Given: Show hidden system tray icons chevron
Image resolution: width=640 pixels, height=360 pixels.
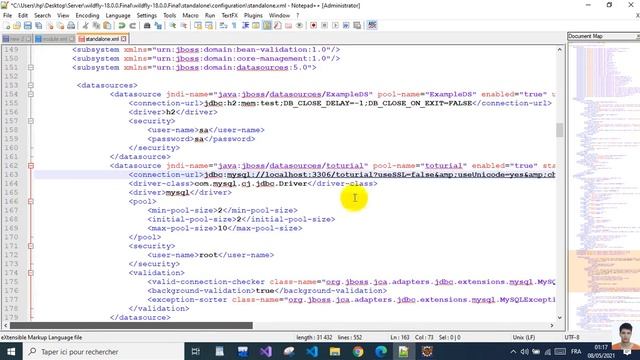Looking at the screenshot, I should pyautogui.click(x=513, y=351).
